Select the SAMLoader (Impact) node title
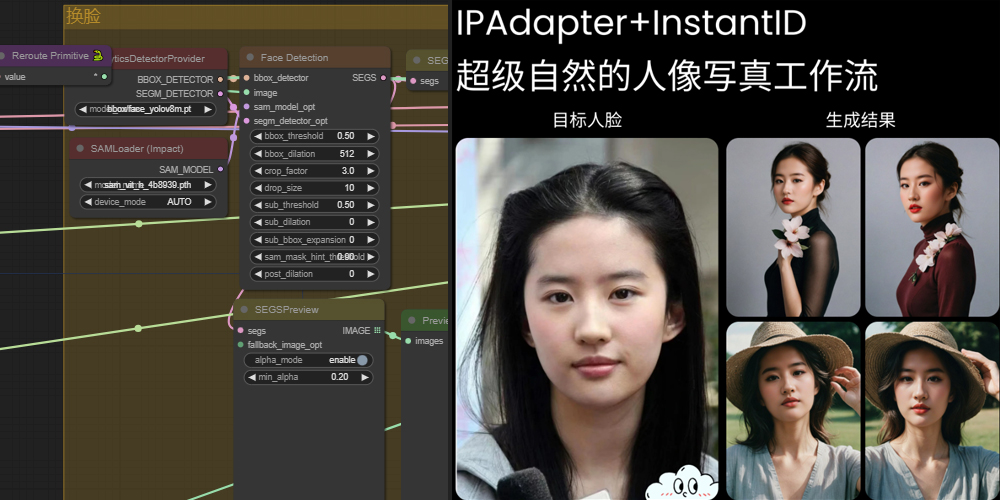 137,149
